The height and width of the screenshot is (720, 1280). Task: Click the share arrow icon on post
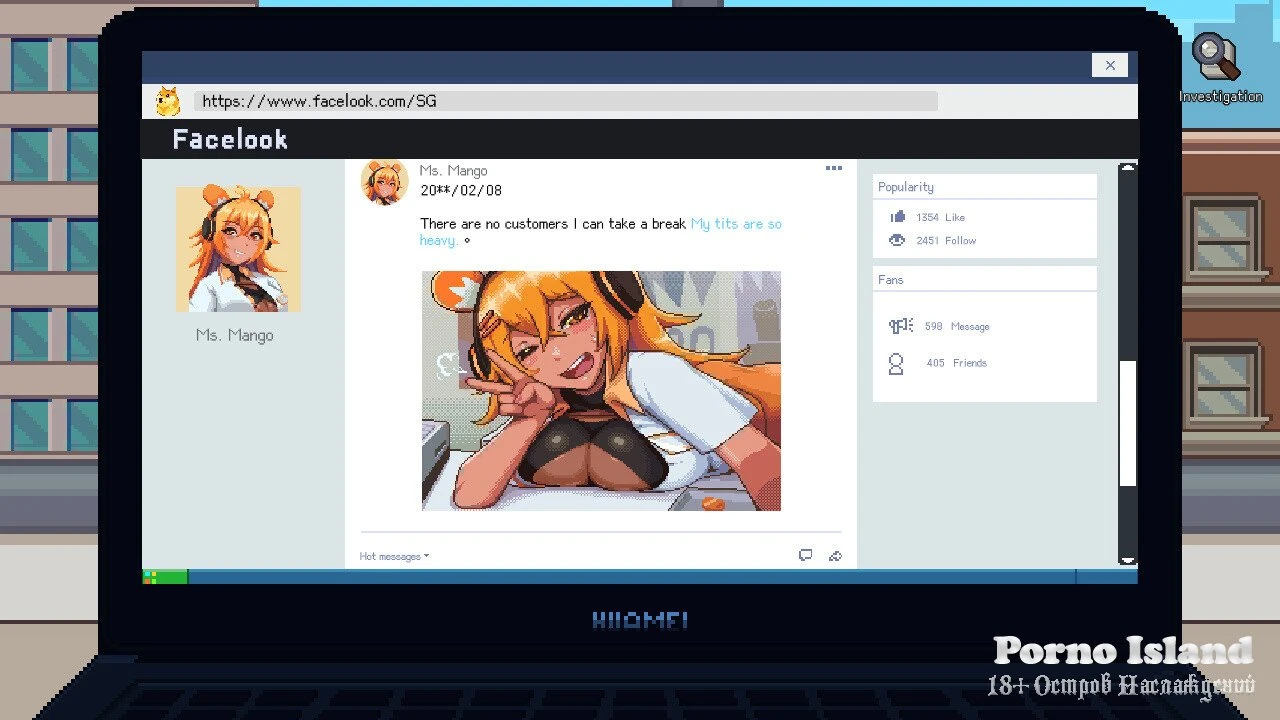[x=835, y=556]
